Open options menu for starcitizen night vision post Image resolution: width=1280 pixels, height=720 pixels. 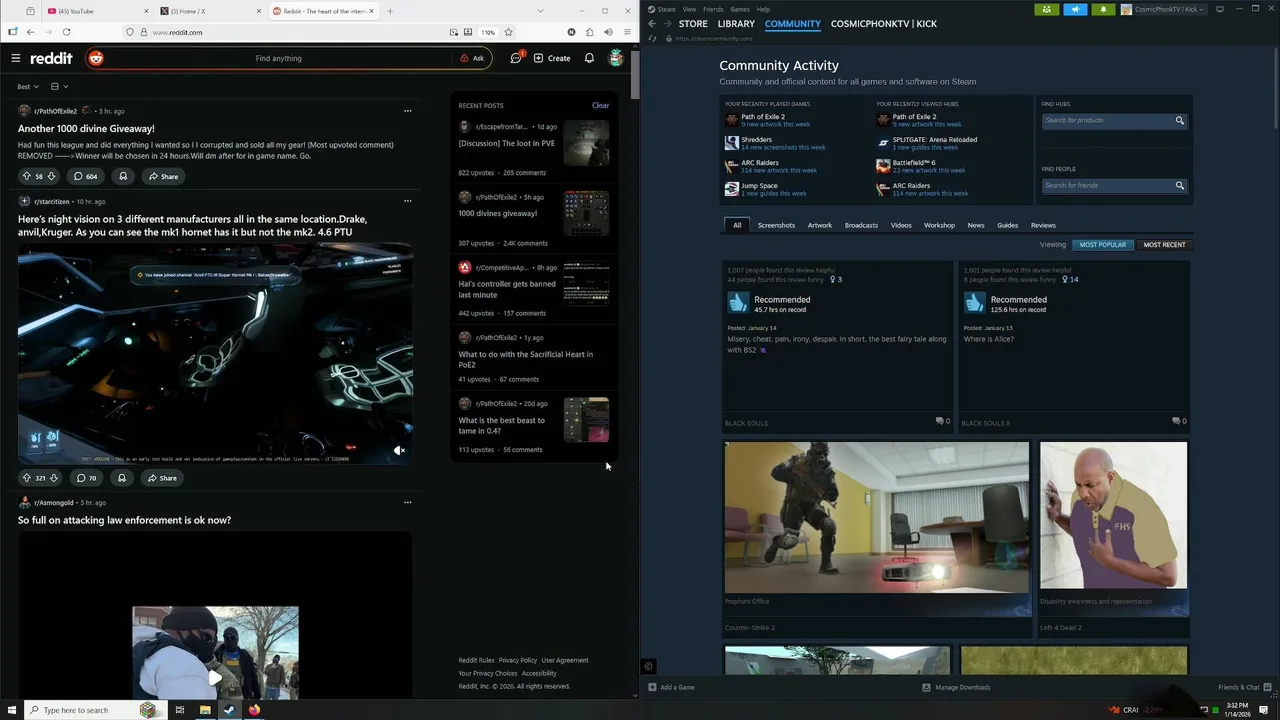pyautogui.click(x=407, y=201)
